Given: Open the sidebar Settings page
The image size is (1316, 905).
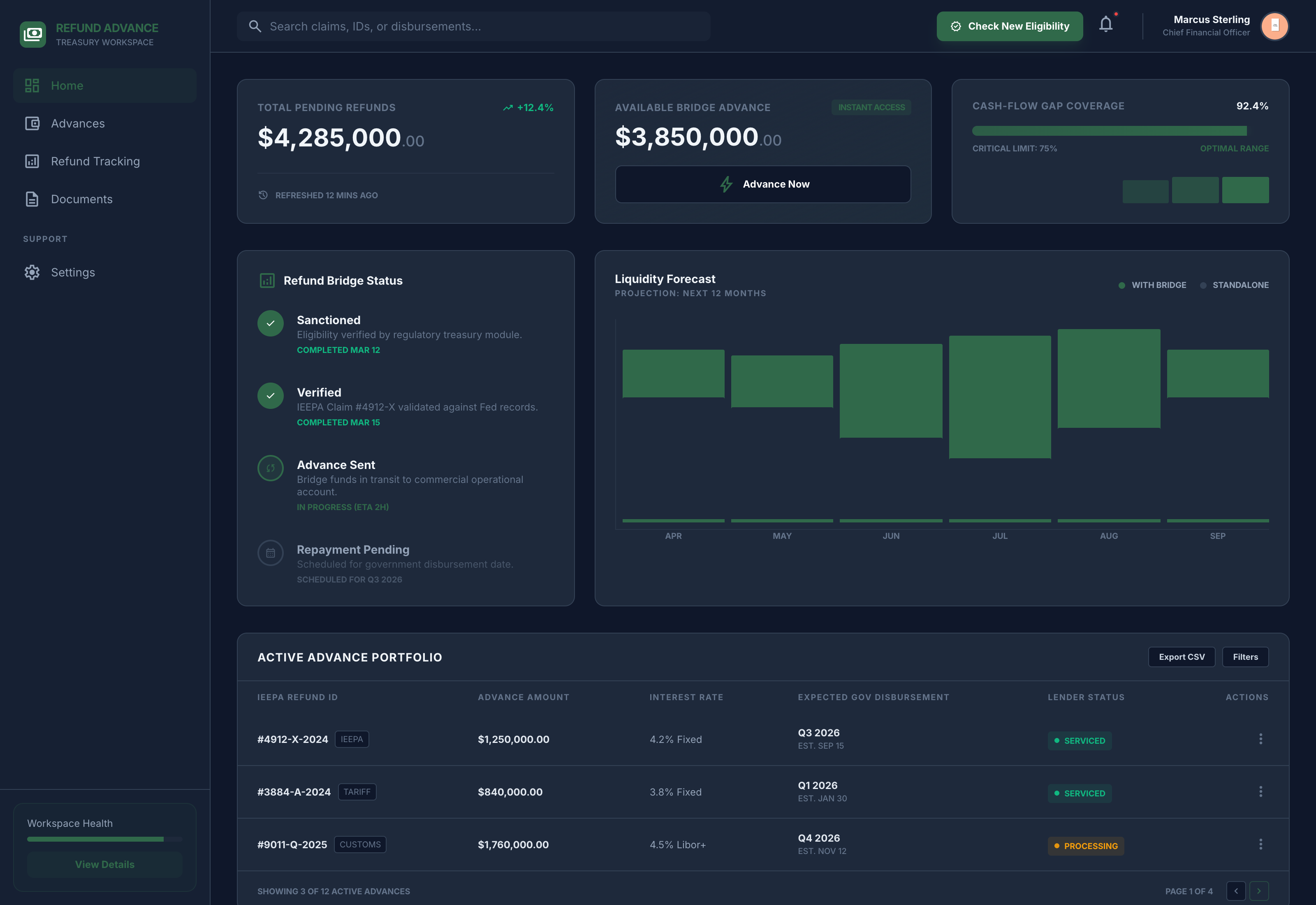Looking at the screenshot, I should tap(72, 272).
